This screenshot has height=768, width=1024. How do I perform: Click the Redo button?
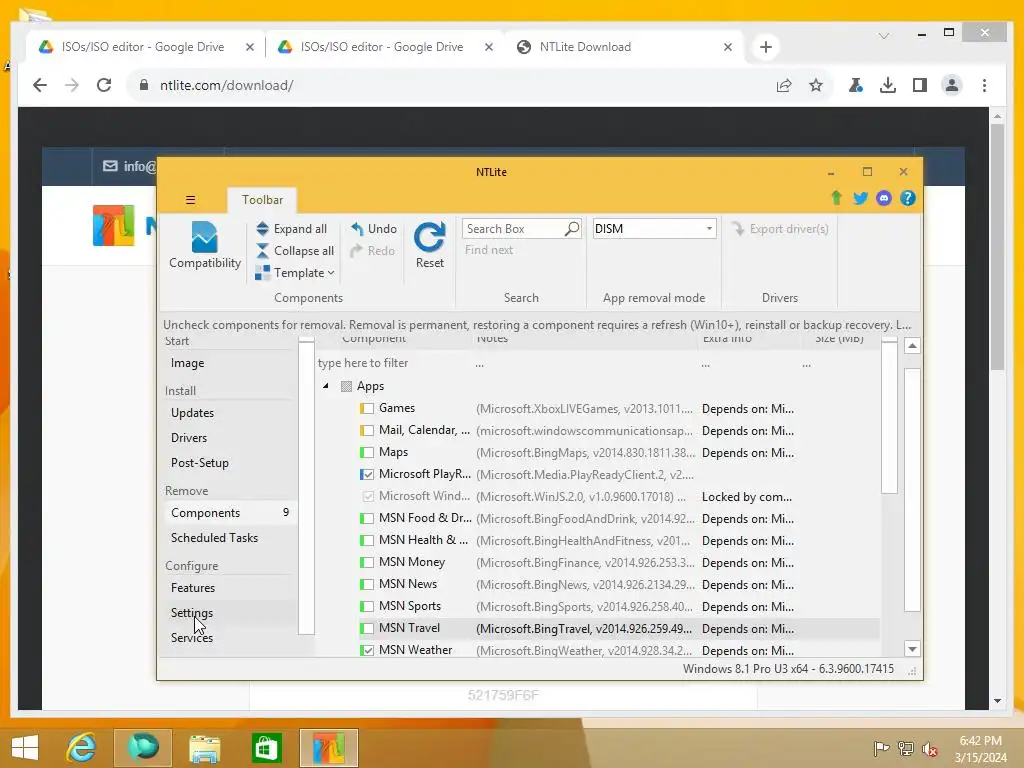372,251
